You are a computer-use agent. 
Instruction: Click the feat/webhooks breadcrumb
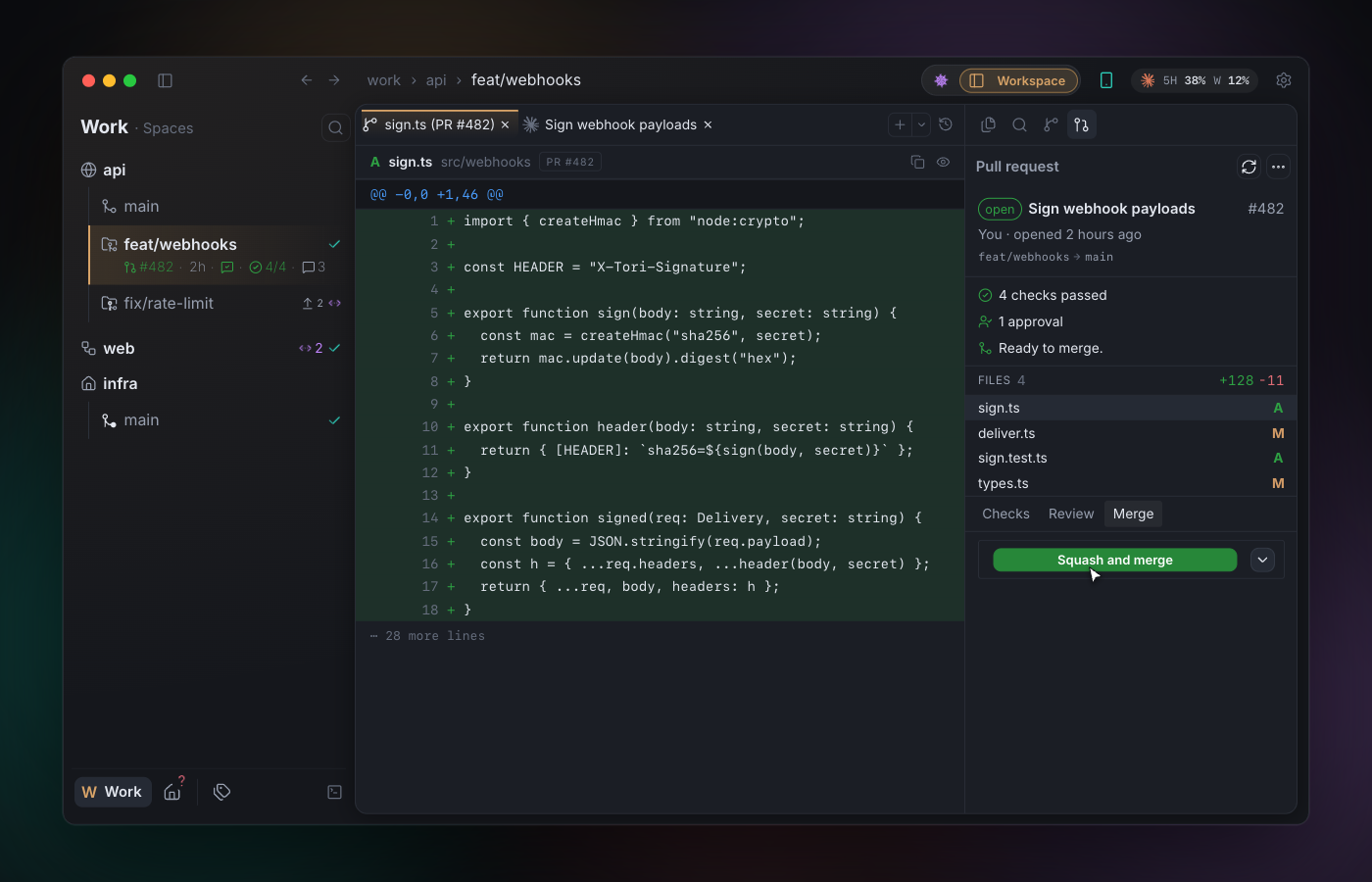coord(526,80)
